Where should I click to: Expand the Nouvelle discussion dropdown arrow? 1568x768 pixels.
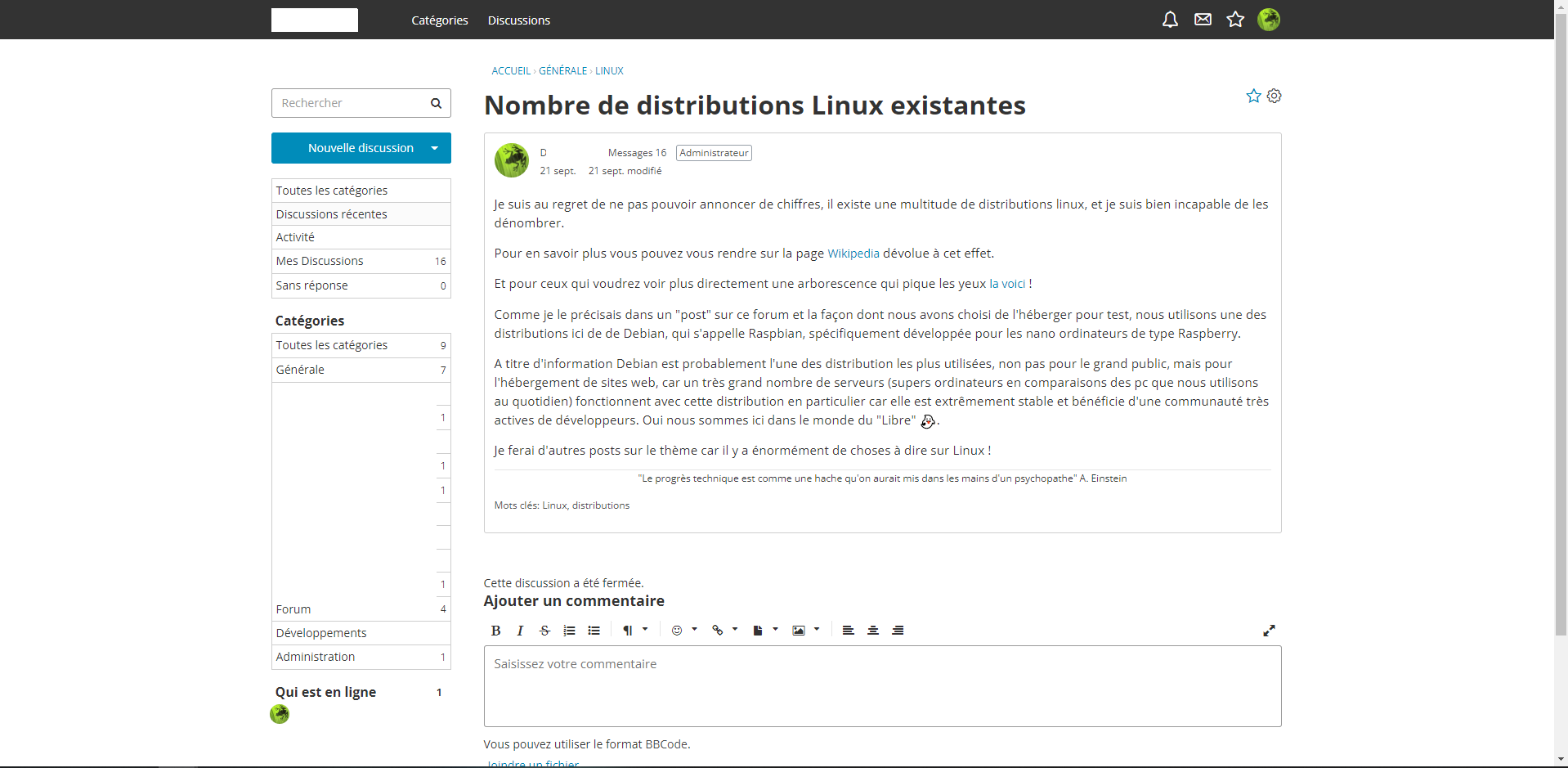[x=435, y=148]
